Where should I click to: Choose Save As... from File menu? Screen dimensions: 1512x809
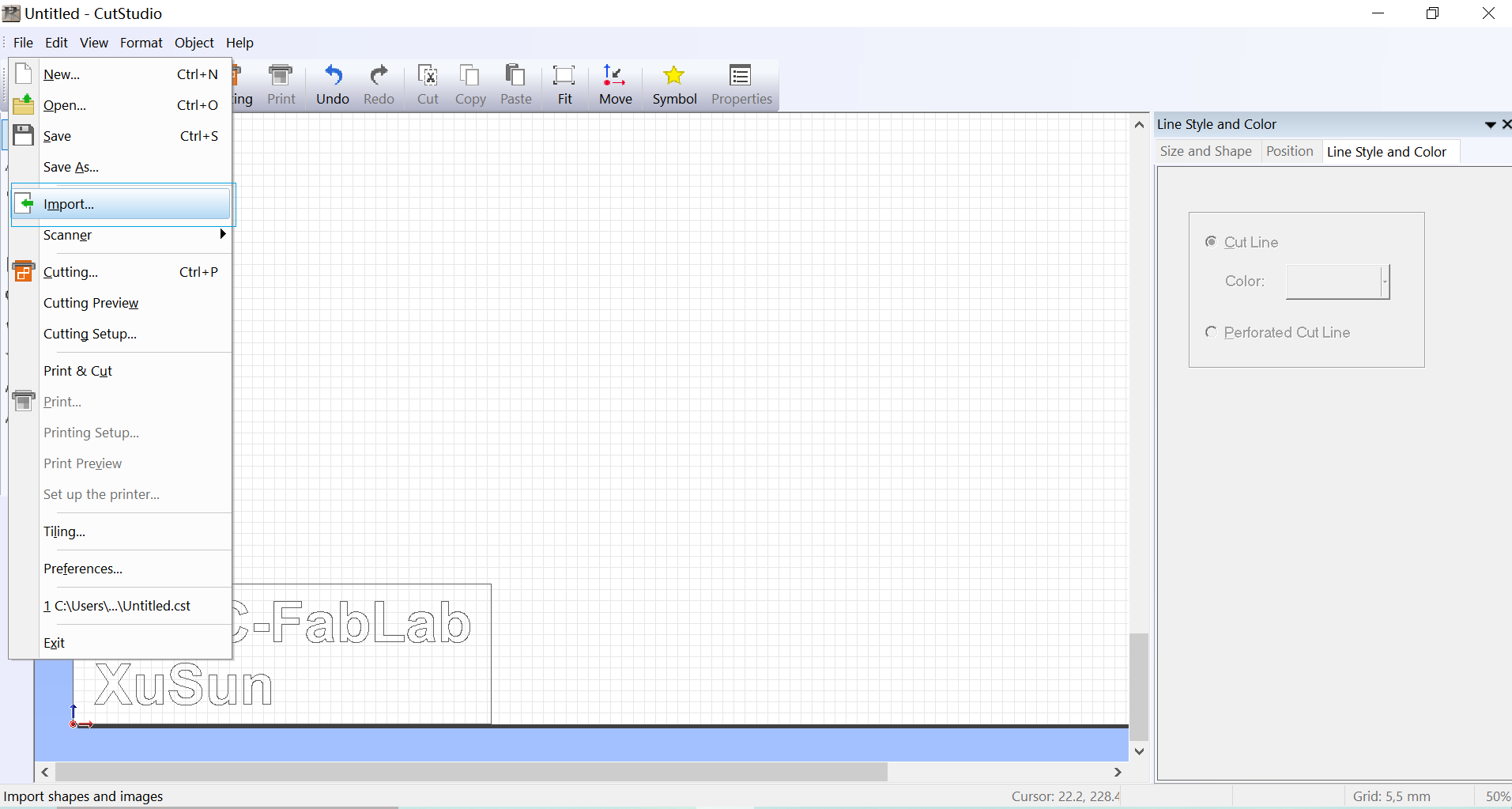(121, 167)
